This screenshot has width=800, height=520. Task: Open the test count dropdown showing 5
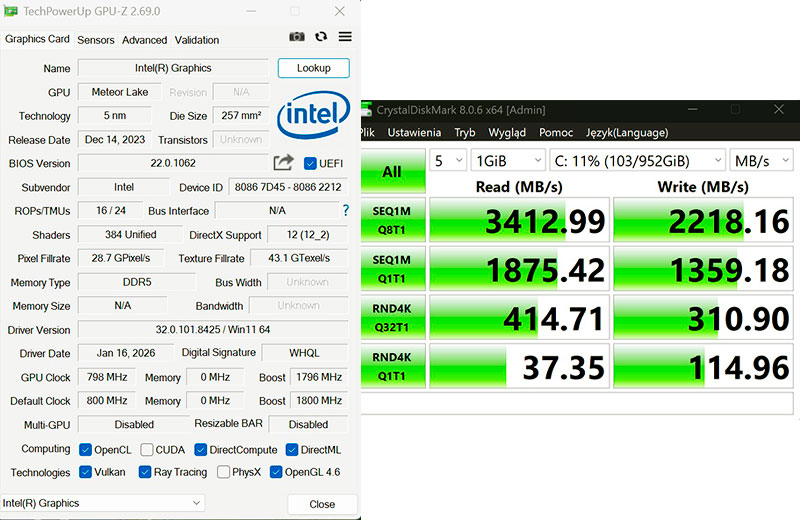tap(448, 161)
